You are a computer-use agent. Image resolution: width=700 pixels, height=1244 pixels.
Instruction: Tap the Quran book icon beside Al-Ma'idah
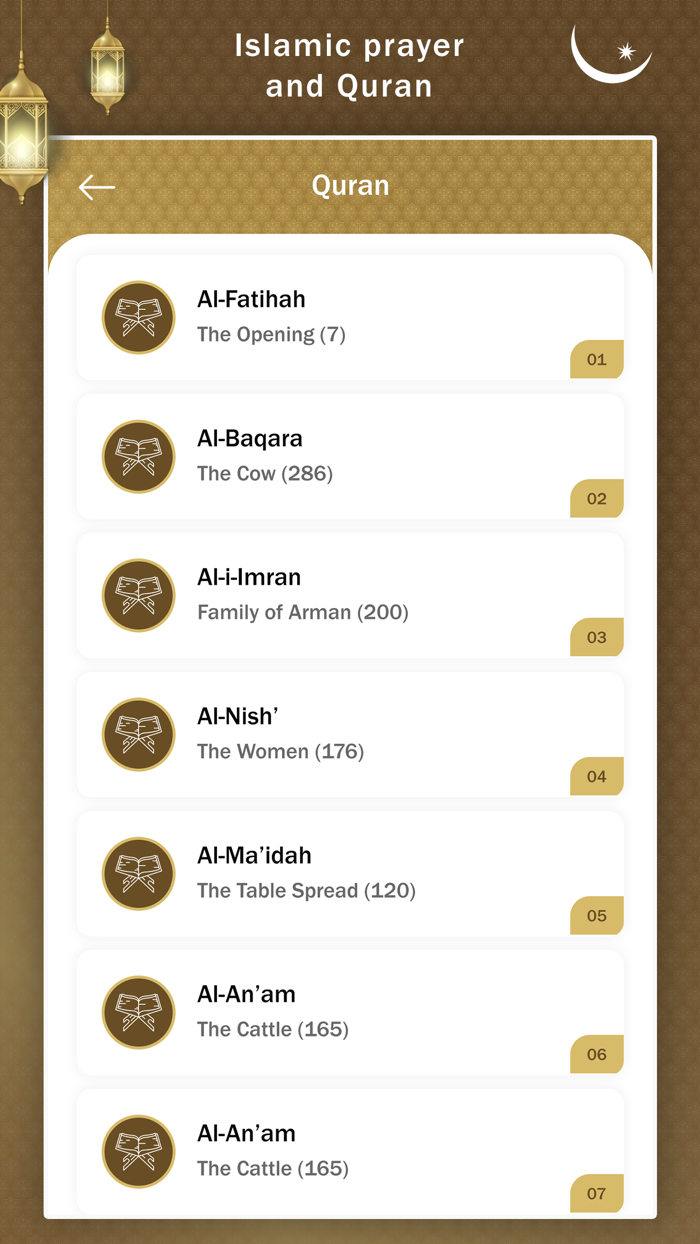coord(139,873)
